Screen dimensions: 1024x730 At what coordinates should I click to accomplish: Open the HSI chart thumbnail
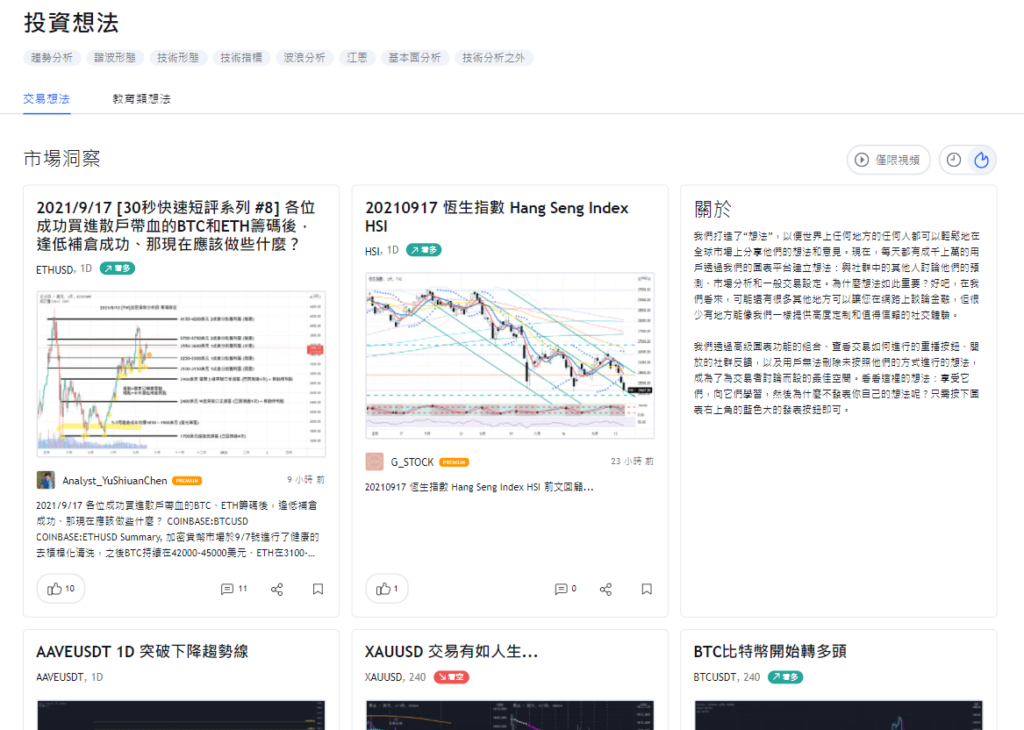point(510,355)
